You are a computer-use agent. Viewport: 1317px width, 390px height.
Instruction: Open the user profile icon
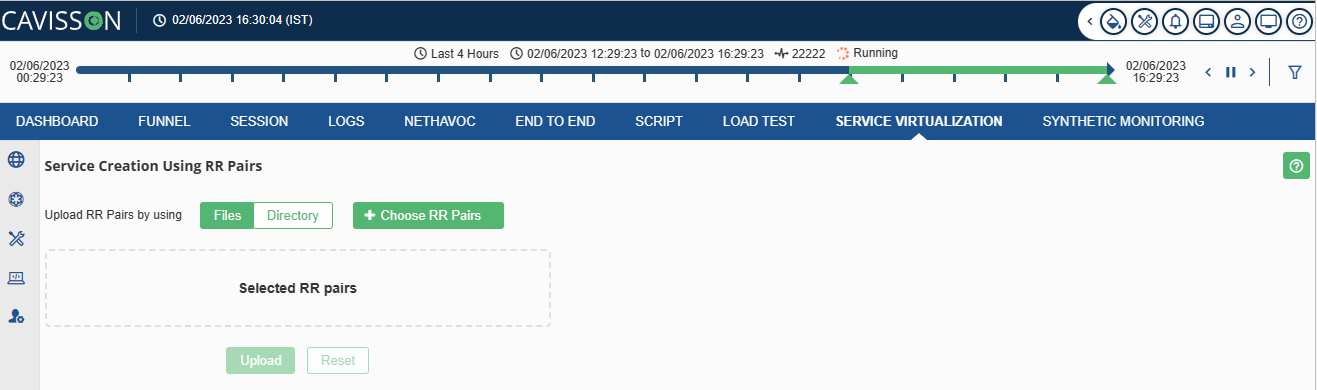click(x=1238, y=21)
